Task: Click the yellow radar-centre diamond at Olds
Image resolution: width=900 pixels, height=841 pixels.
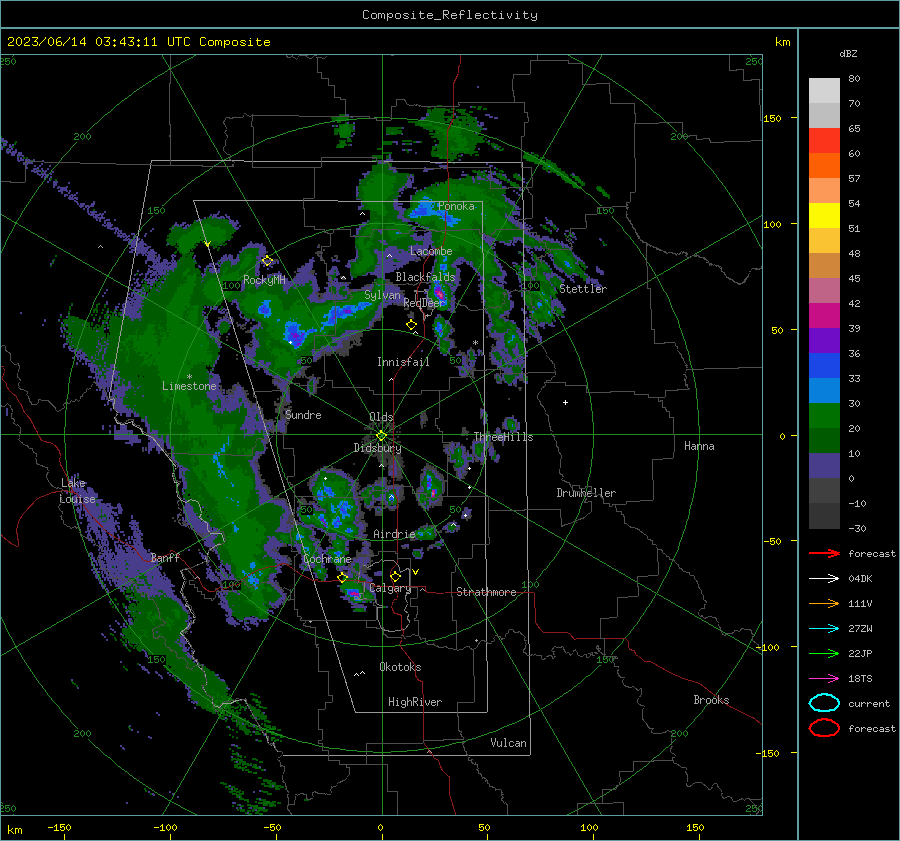Action: (381, 436)
